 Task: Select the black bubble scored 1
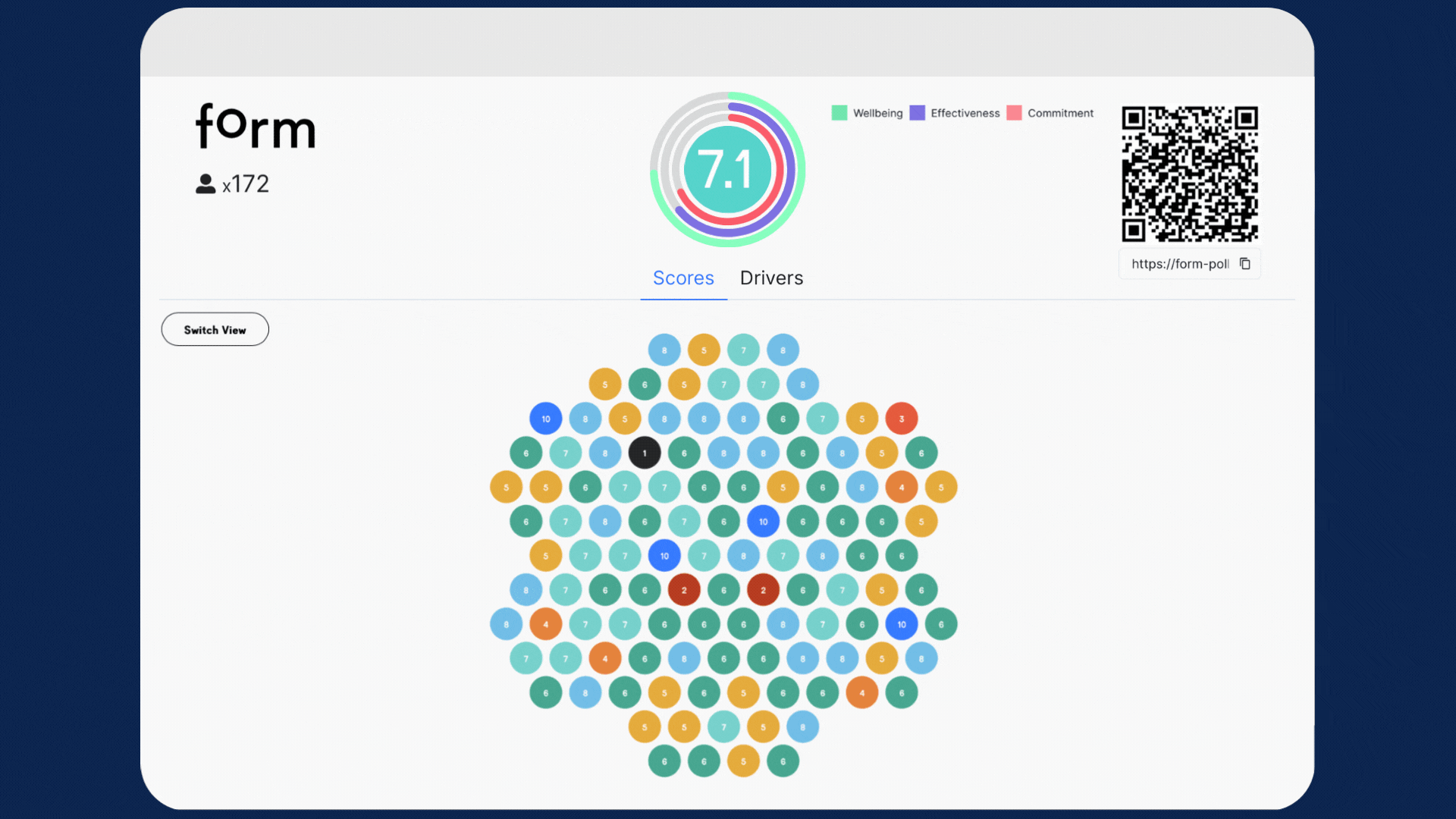645,453
